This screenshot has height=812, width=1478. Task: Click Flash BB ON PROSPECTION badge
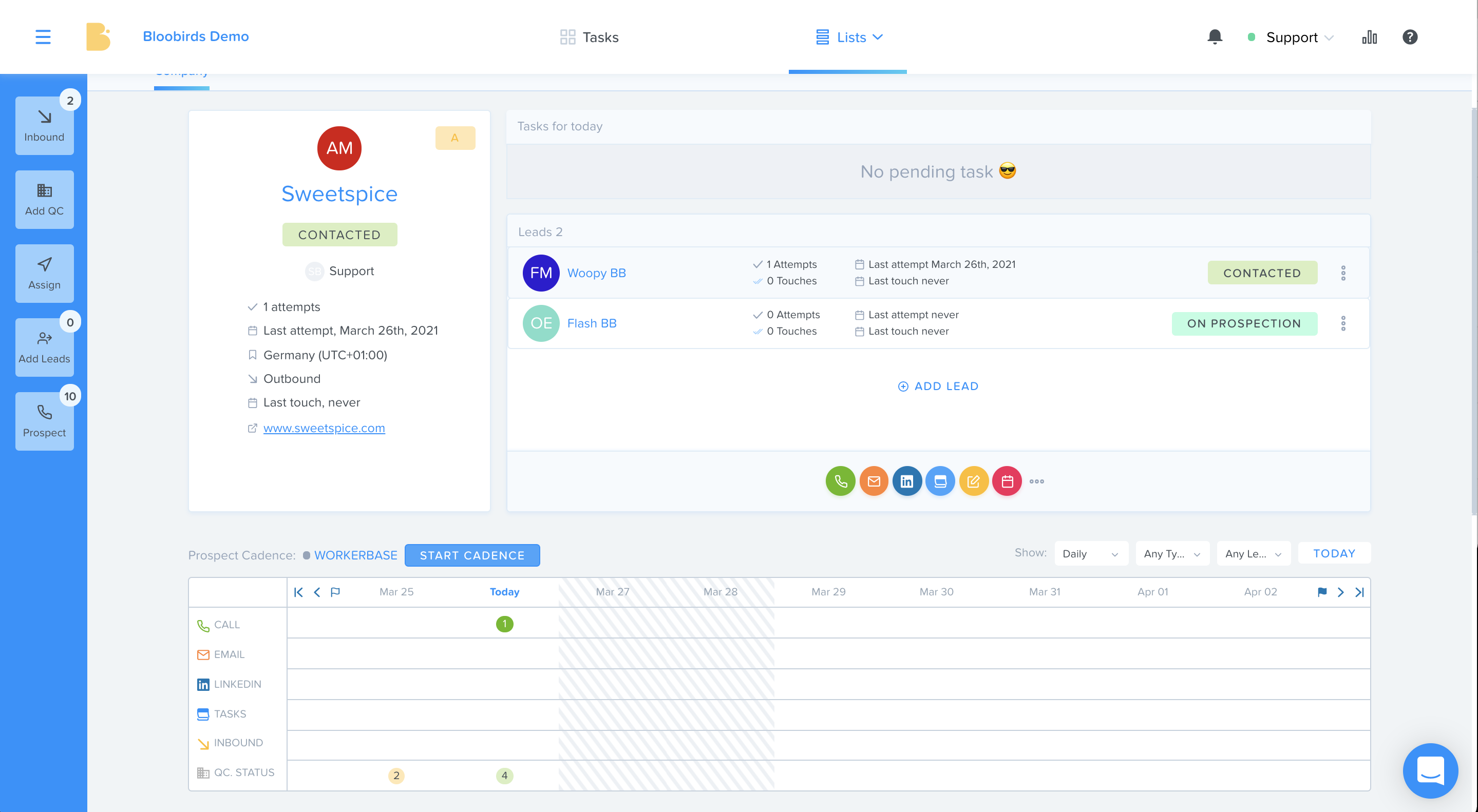click(x=1244, y=323)
